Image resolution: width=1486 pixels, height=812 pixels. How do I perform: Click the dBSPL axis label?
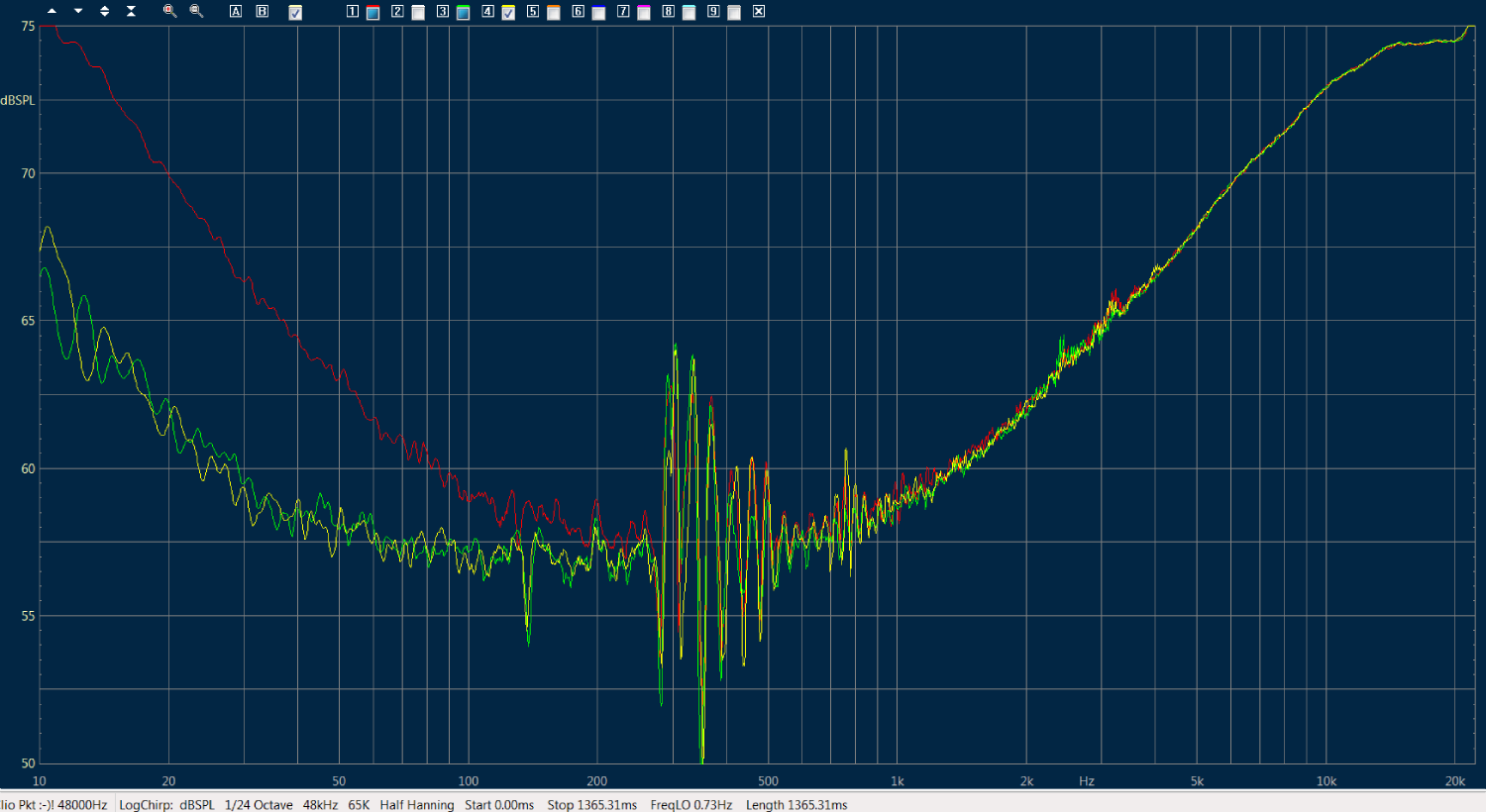pyautogui.click(x=18, y=100)
